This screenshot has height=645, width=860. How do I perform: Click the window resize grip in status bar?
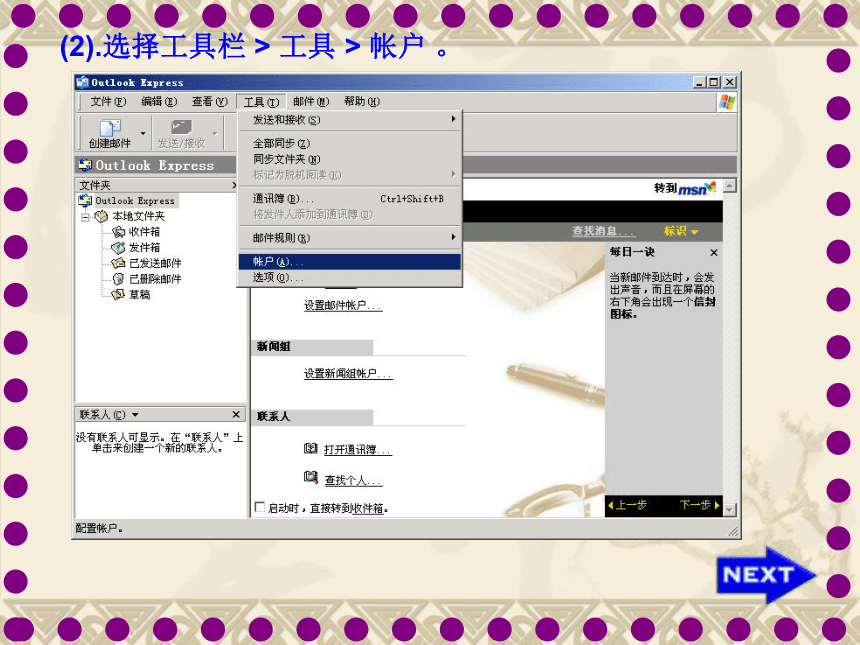click(x=733, y=530)
